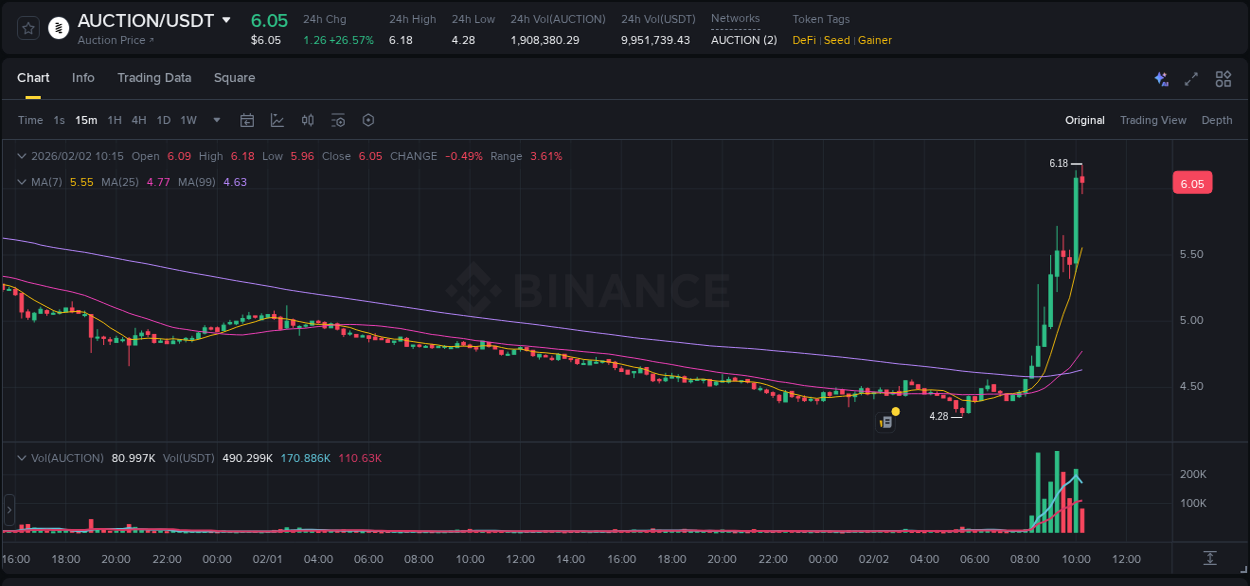This screenshot has width=1250, height=586.
Task: Open the Auction Price dropdown
Action: (114, 39)
